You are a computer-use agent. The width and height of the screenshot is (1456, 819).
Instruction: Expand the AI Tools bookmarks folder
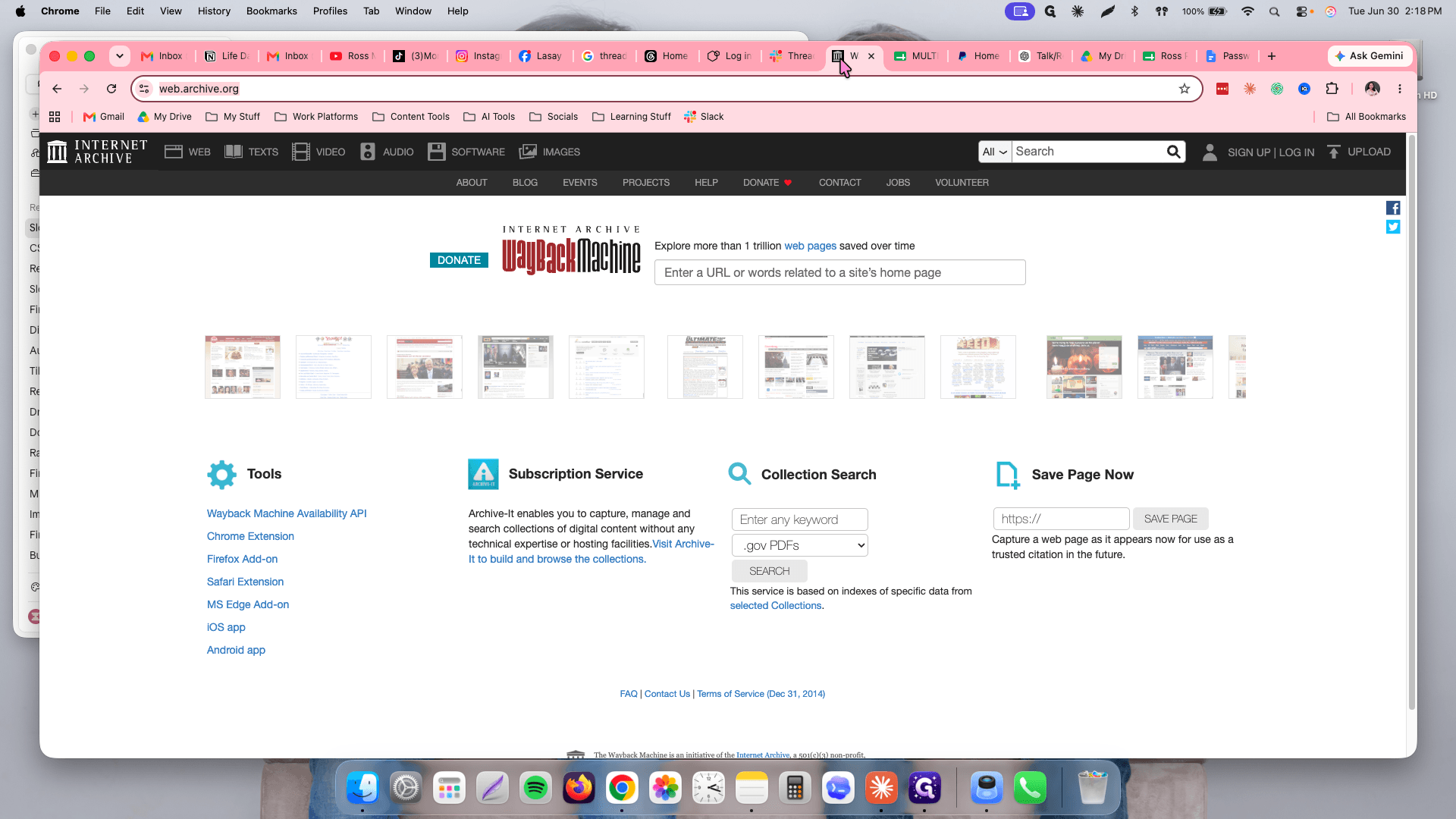coord(489,117)
